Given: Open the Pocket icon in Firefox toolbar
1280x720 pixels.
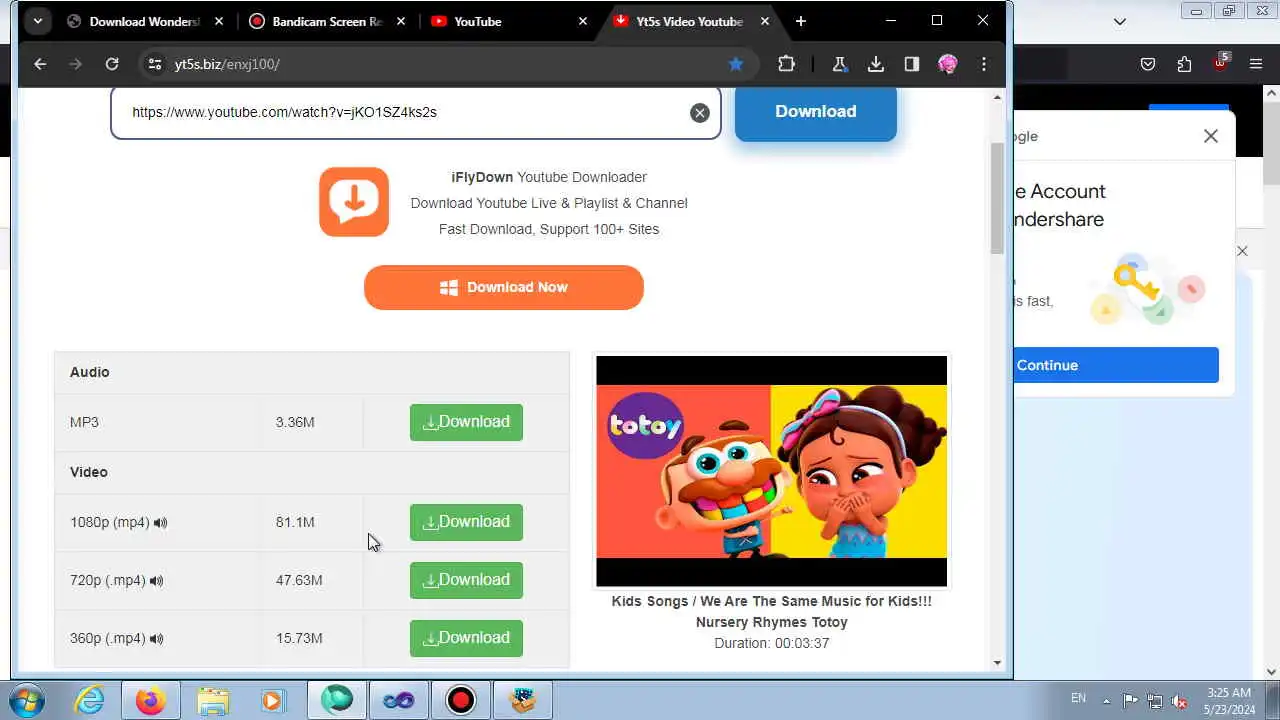Looking at the screenshot, I should click(1148, 64).
